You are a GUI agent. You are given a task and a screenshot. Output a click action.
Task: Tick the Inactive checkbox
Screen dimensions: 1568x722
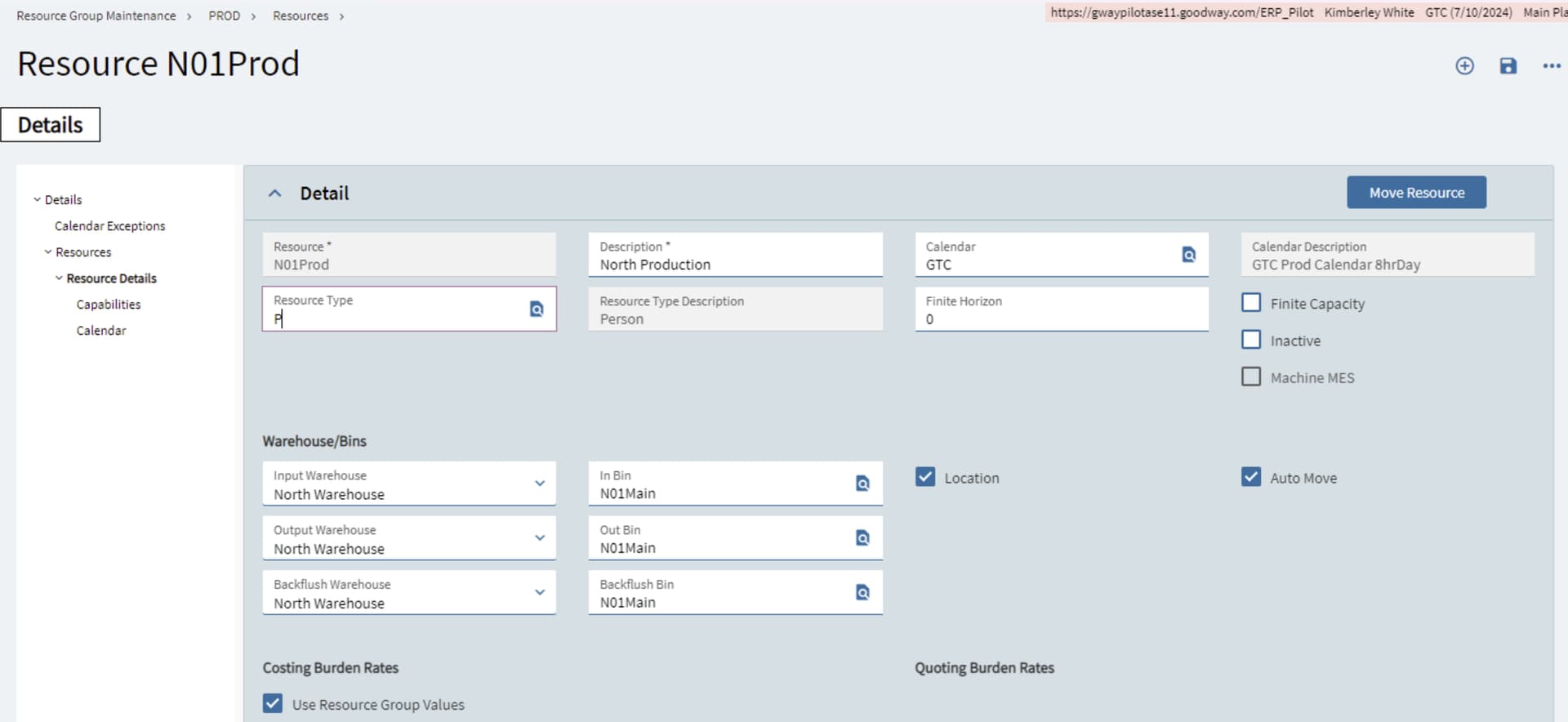(1251, 340)
